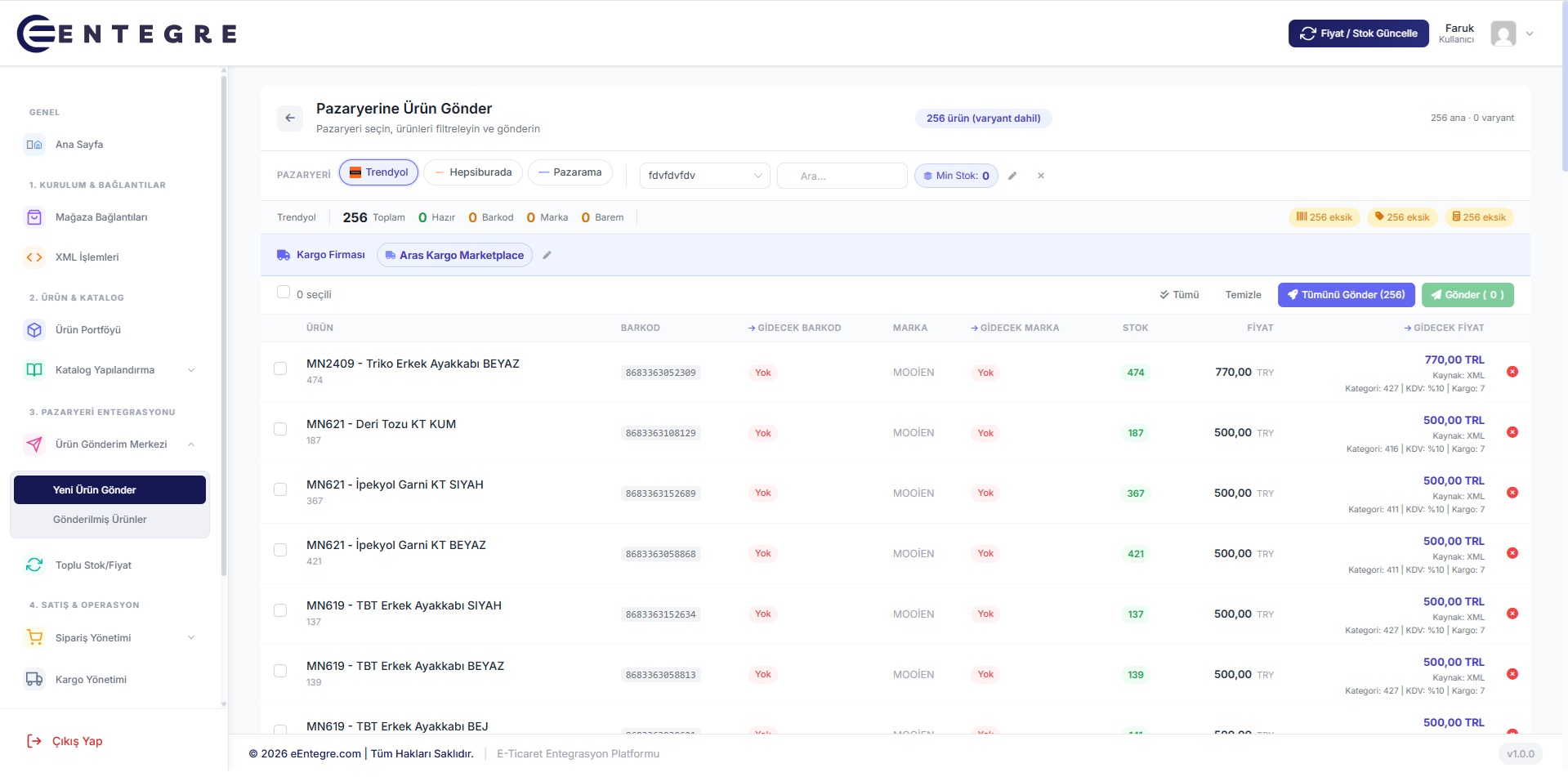This screenshot has width=1568, height=777.
Task: Remove the MN619 TBT Erkek Ayakkabı SIYAH row
Action: pyautogui.click(x=1512, y=614)
